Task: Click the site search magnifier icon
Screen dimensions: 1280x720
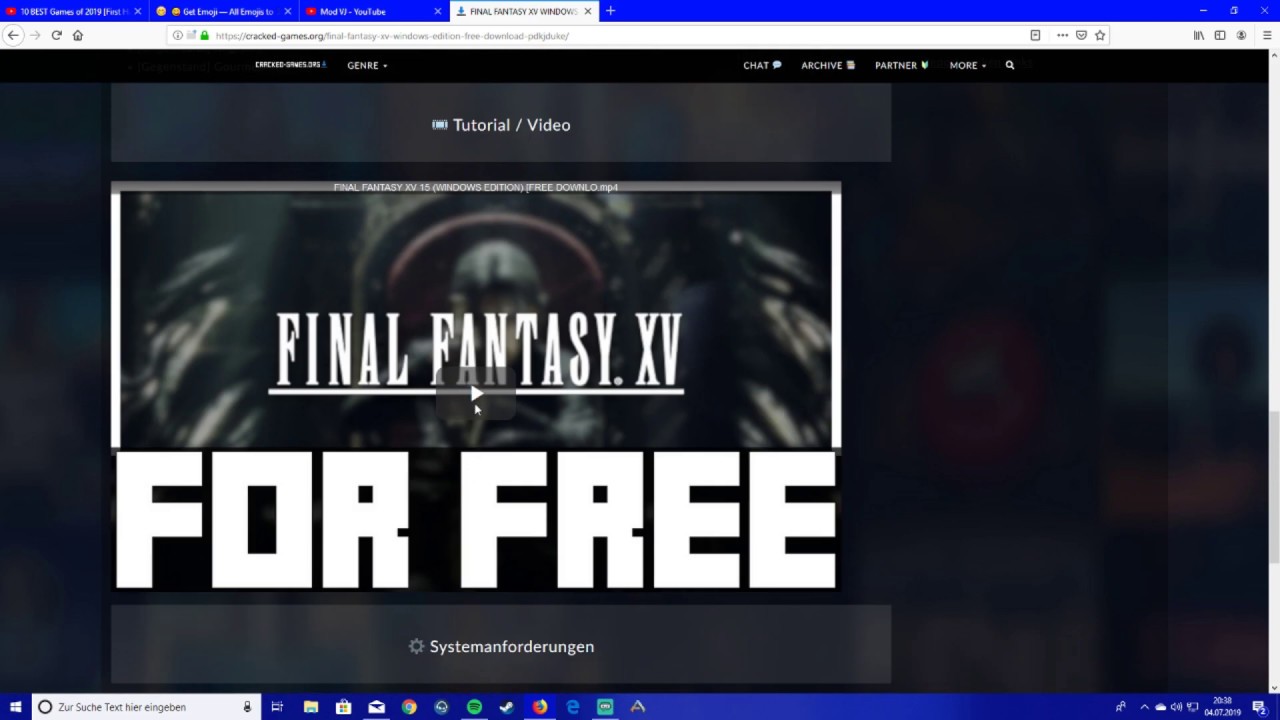Action: [x=1010, y=65]
